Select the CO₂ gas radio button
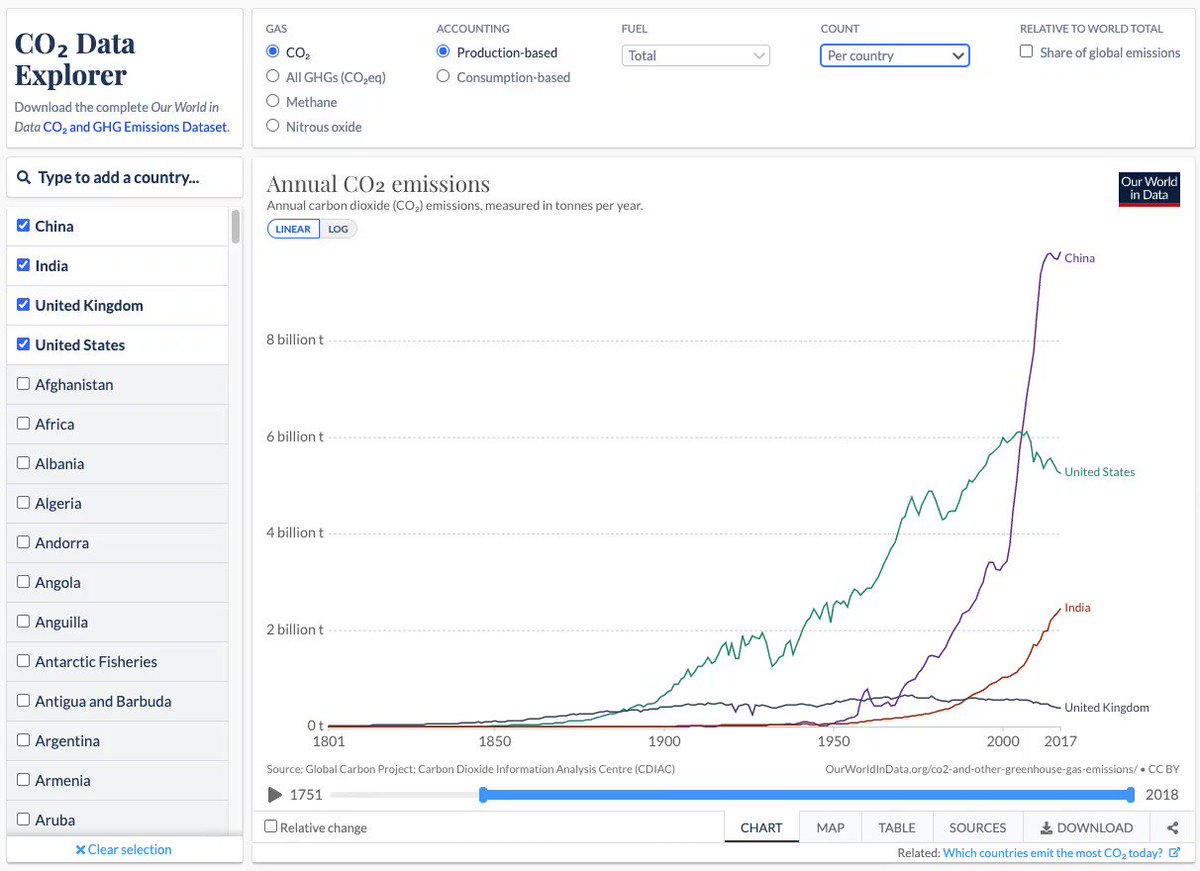 [x=272, y=52]
